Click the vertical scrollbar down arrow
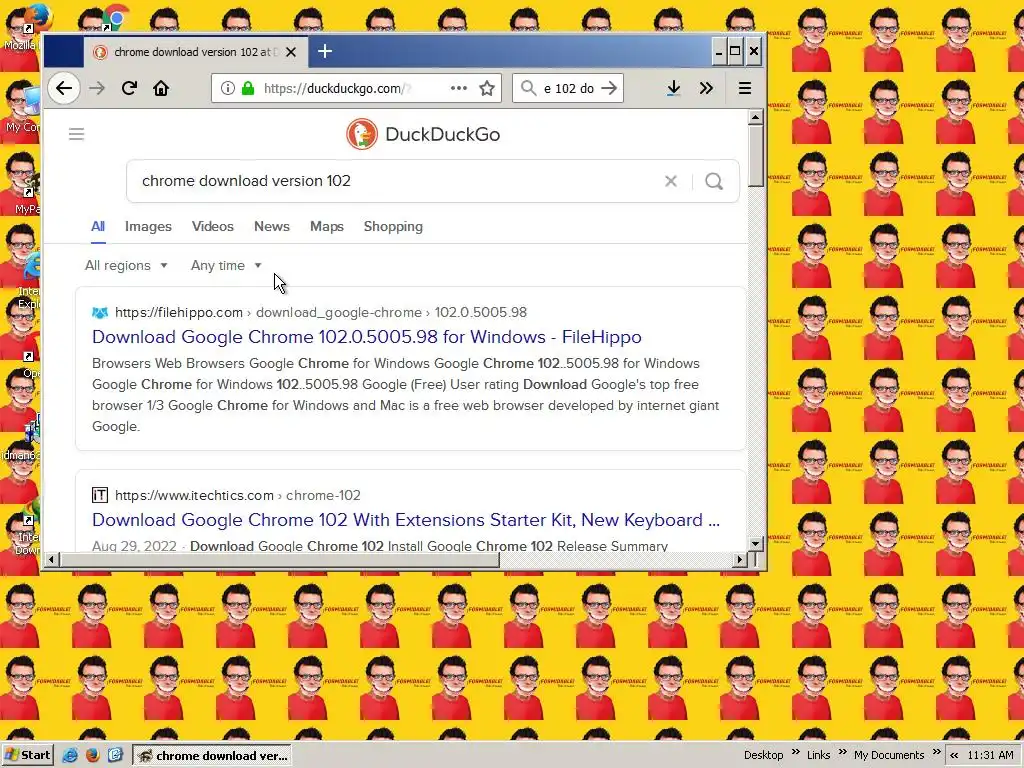Screen dimensions: 1024x768 (756, 543)
